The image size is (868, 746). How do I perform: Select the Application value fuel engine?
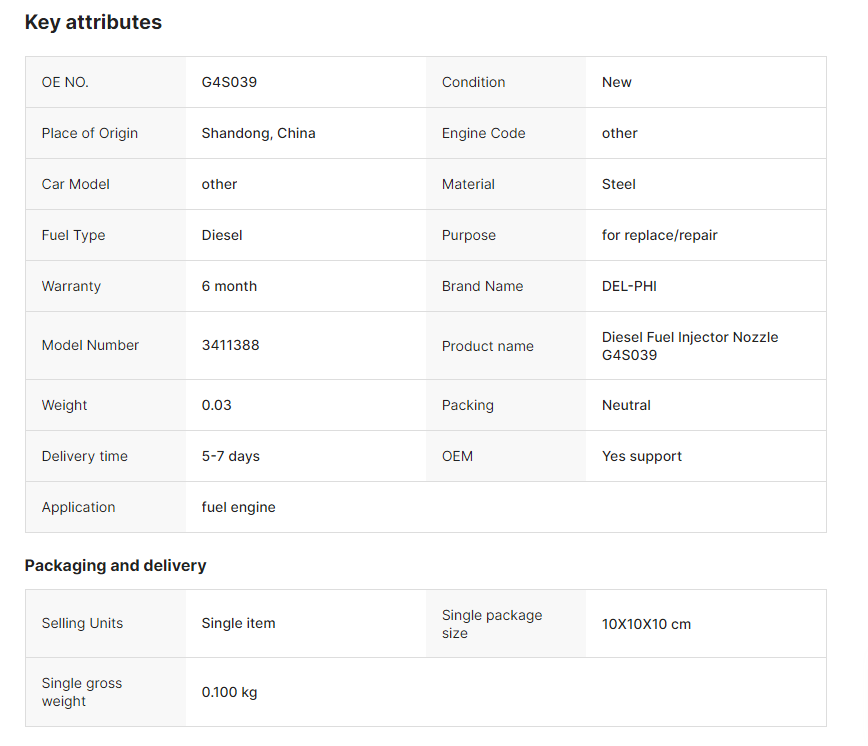[238, 507]
